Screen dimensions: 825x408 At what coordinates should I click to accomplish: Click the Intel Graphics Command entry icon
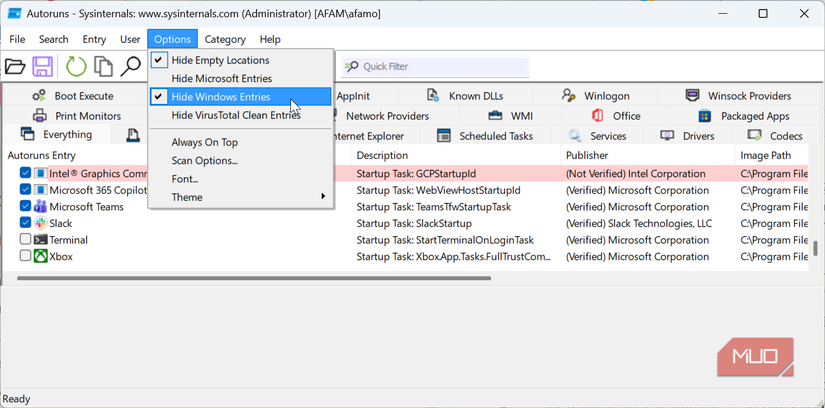point(41,173)
